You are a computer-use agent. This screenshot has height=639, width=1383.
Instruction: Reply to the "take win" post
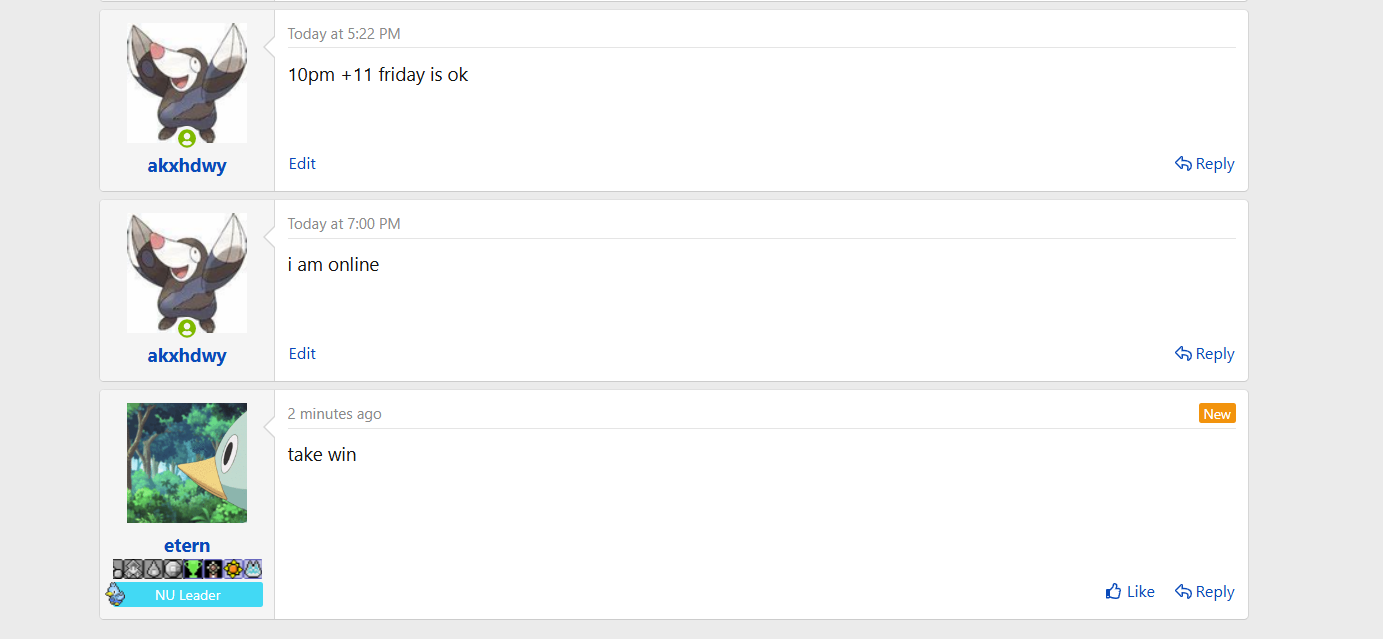point(1205,592)
